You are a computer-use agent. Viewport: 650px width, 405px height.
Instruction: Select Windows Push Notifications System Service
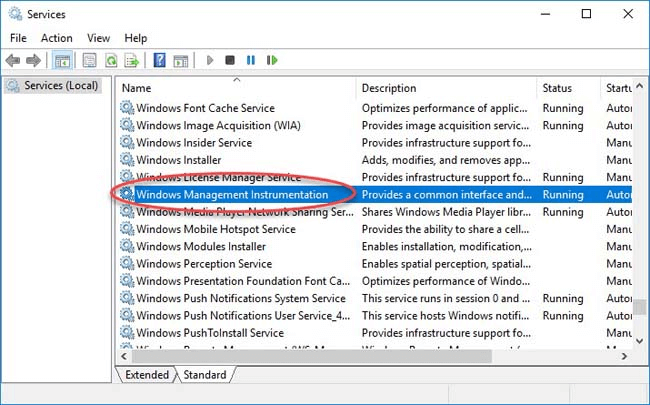[x=375, y=298]
